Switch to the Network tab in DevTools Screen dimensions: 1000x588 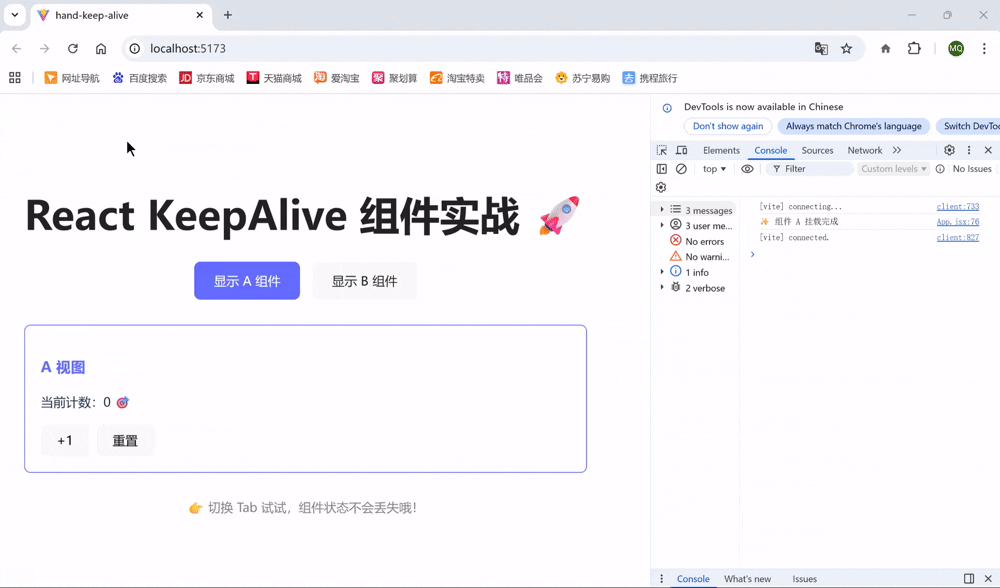click(865, 150)
